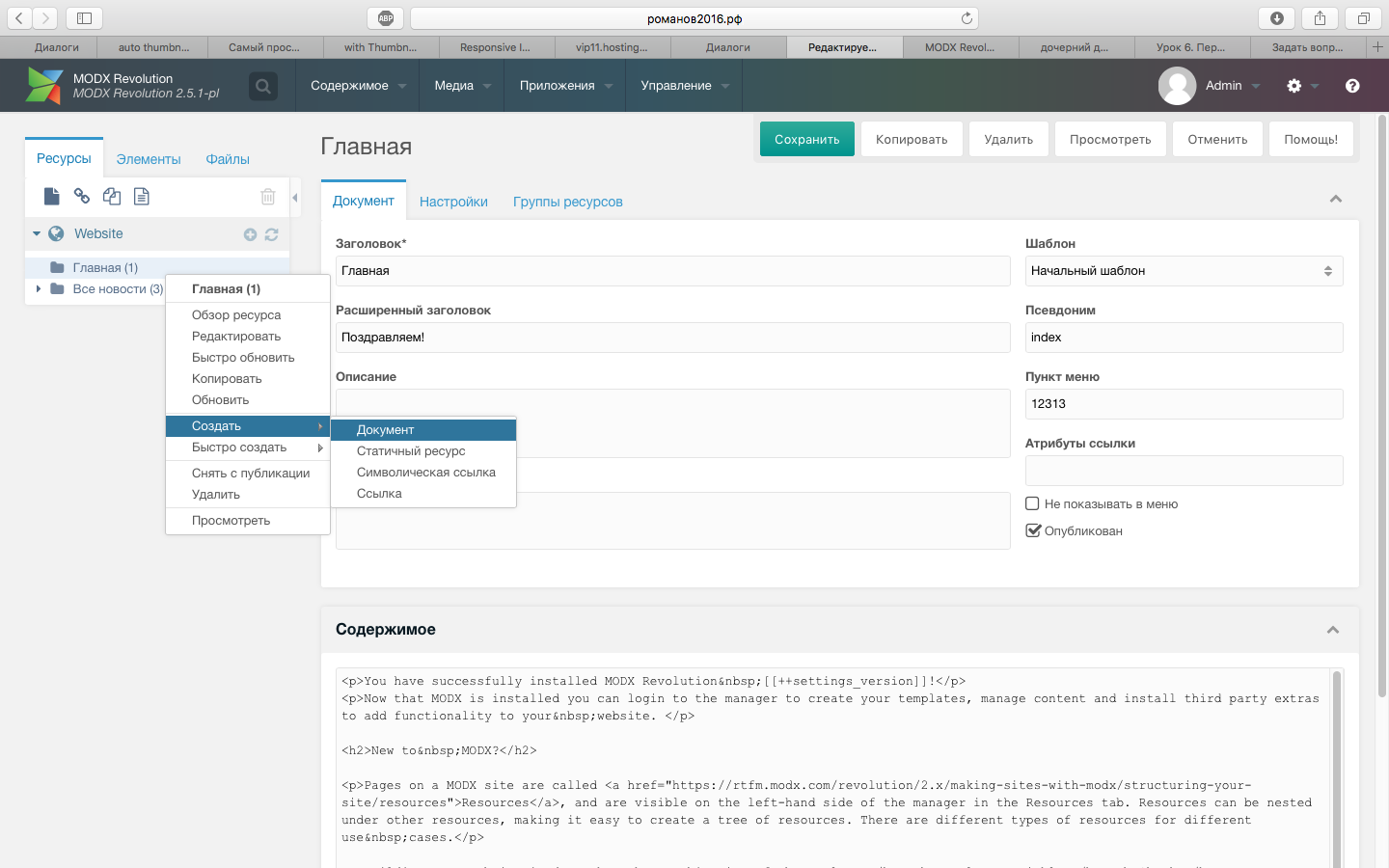Select Быстро создать in context menu
The height and width of the screenshot is (868, 1389).
[248, 448]
